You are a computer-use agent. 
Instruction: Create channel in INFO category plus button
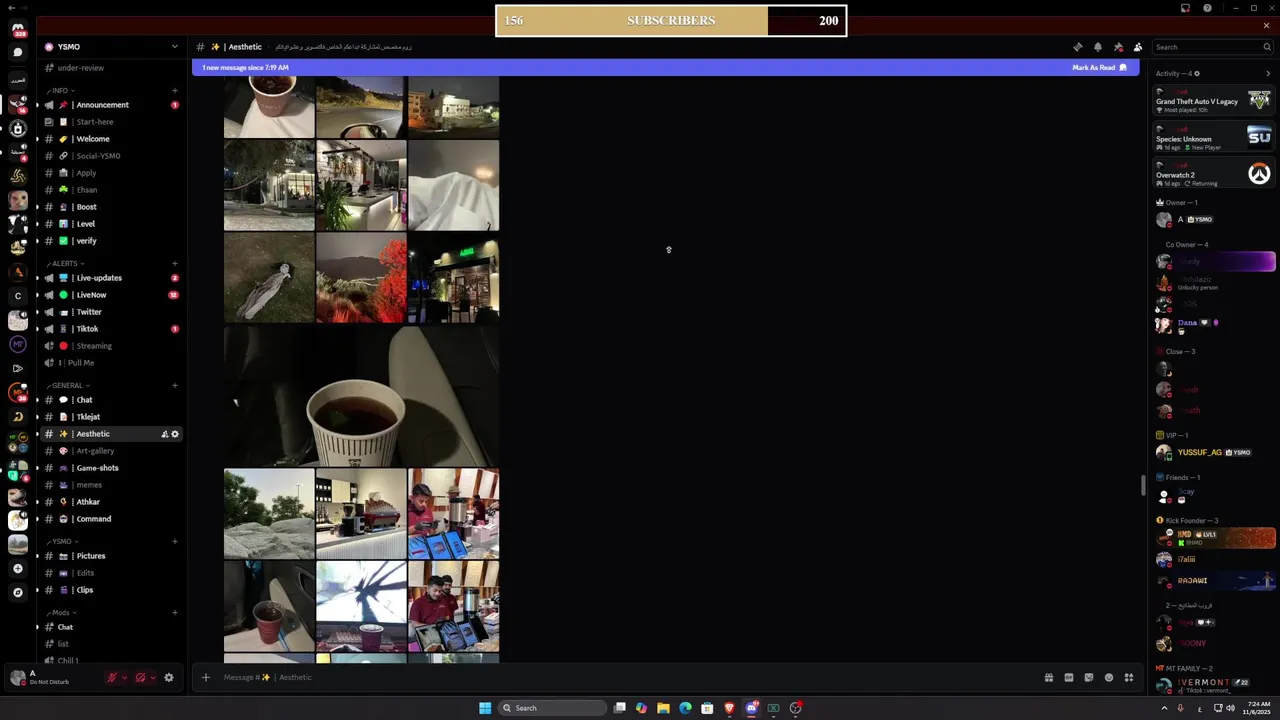point(175,91)
